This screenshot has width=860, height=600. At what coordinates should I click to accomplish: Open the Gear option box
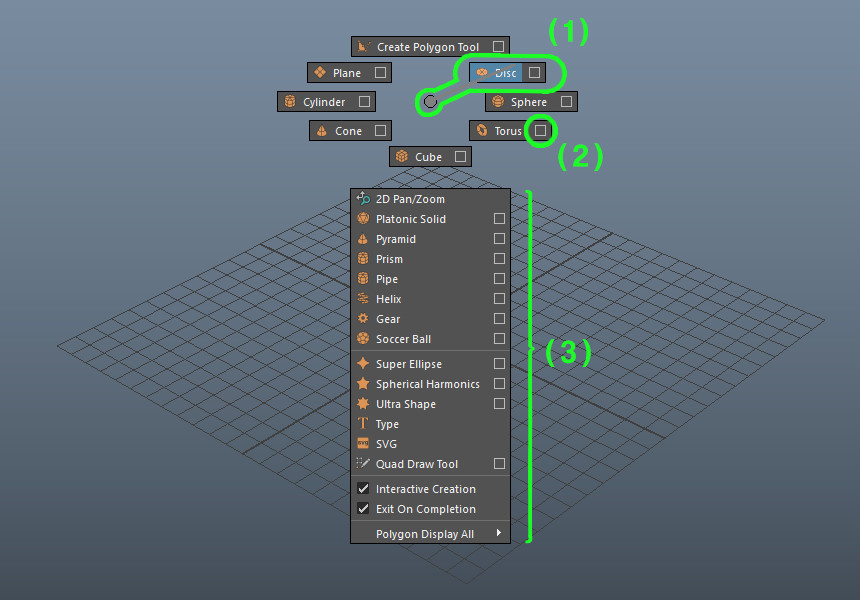[x=499, y=319]
